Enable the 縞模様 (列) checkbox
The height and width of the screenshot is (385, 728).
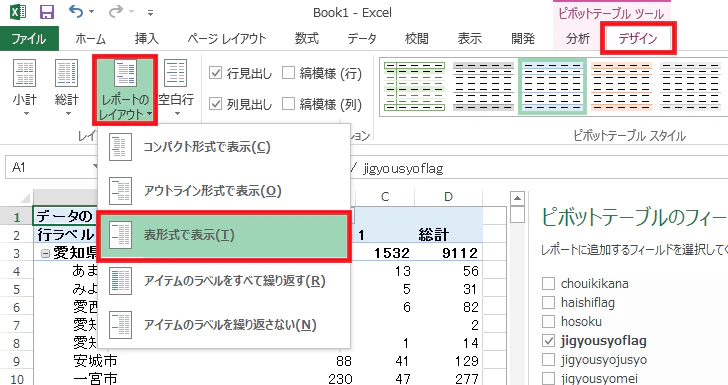[289, 104]
